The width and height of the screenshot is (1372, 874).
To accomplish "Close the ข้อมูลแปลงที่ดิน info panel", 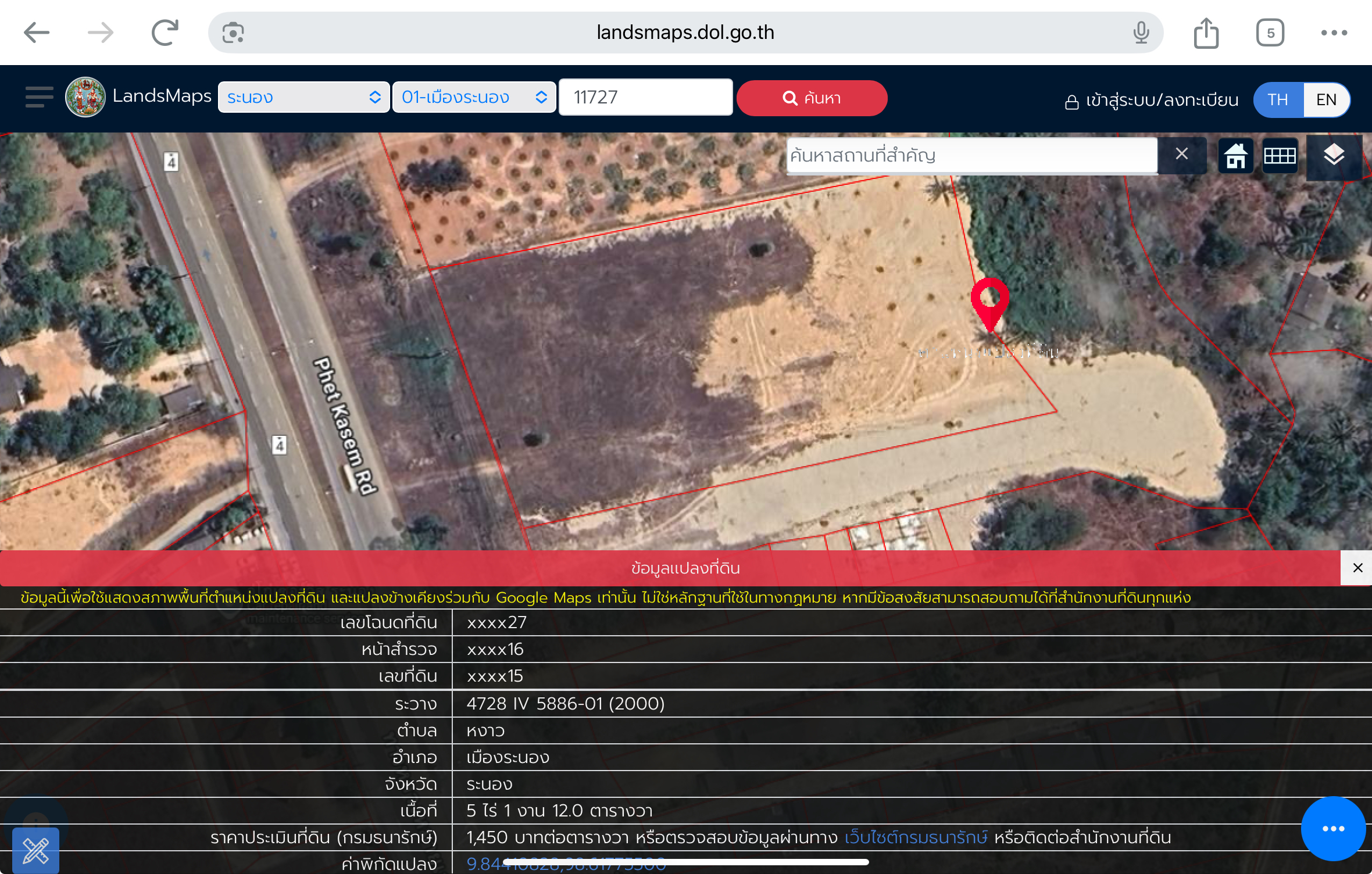I will tap(1357, 568).
